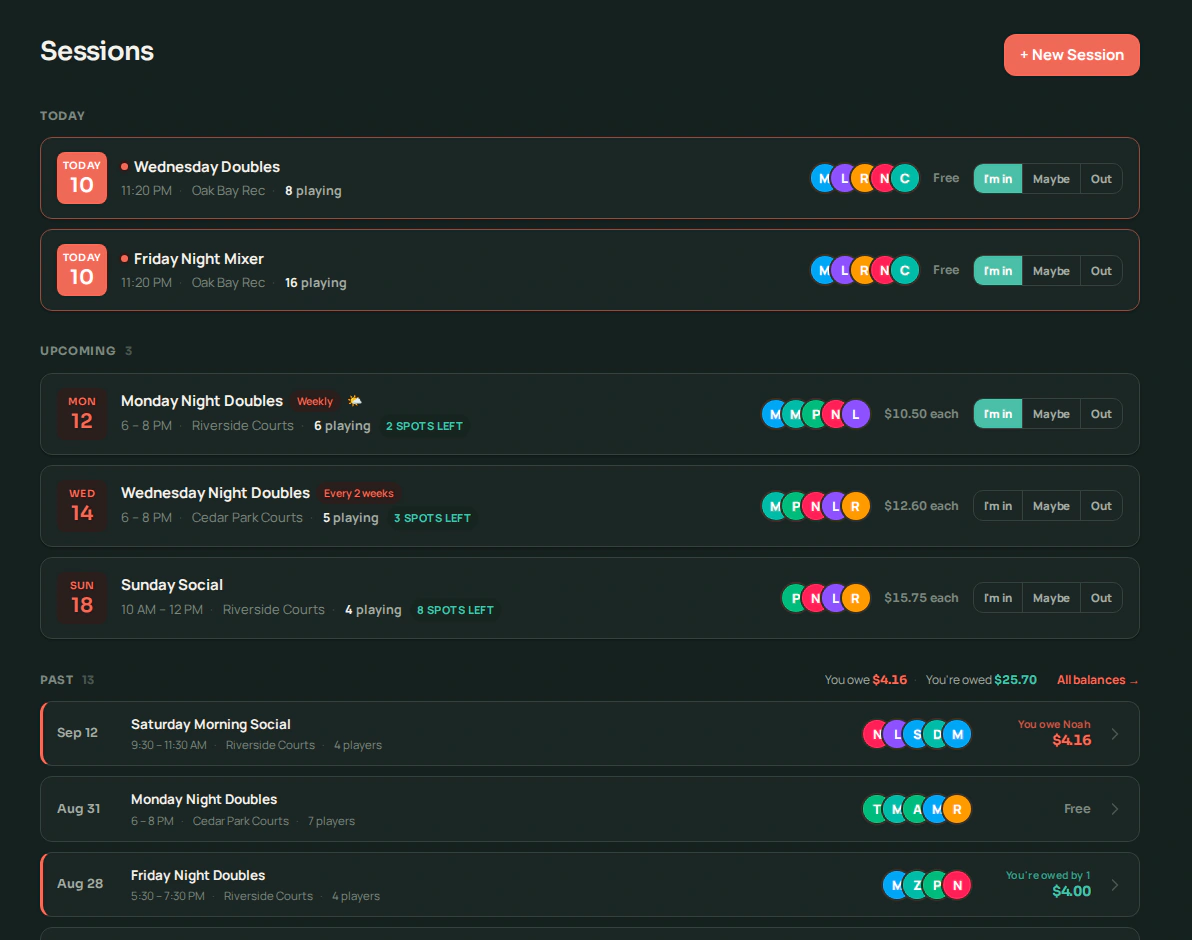Click the $15.75 each price

click(x=921, y=597)
